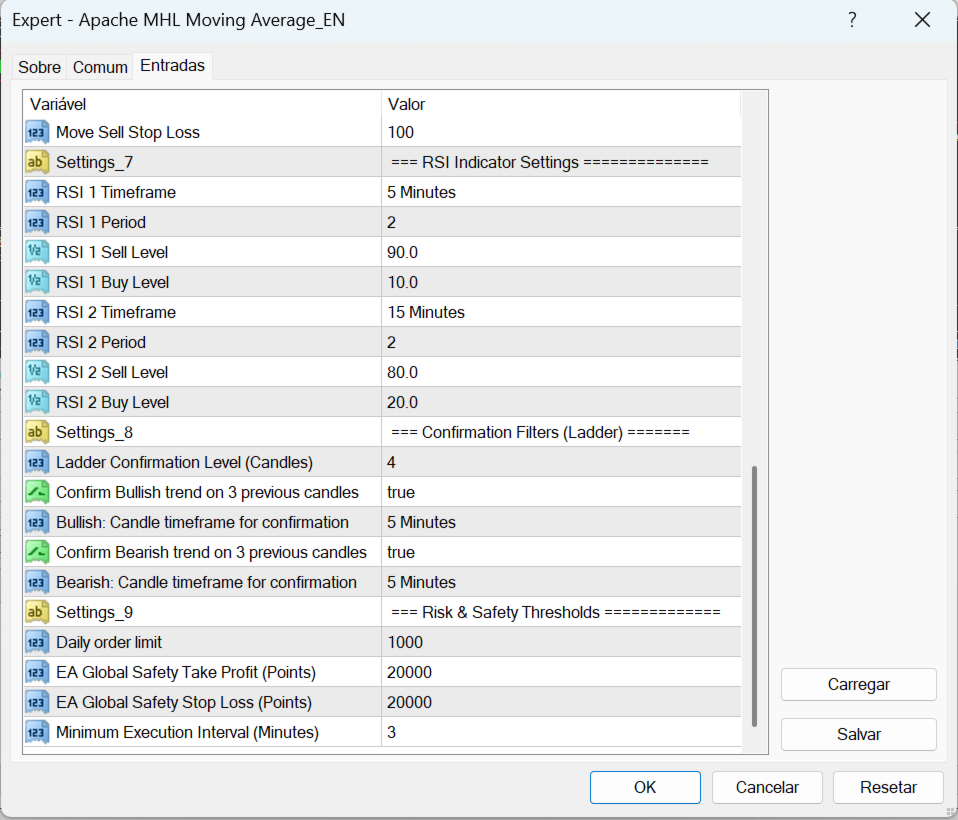Click the boolean icon for Confirm Bullish trend
The width and height of the screenshot is (958, 820).
point(37,492)
